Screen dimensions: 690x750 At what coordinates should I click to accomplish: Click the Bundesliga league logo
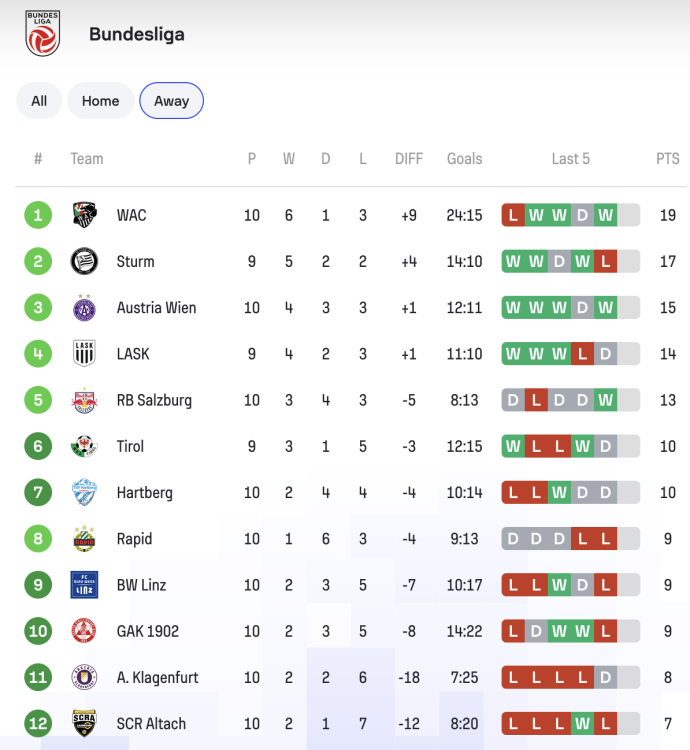tap(42, 34)
